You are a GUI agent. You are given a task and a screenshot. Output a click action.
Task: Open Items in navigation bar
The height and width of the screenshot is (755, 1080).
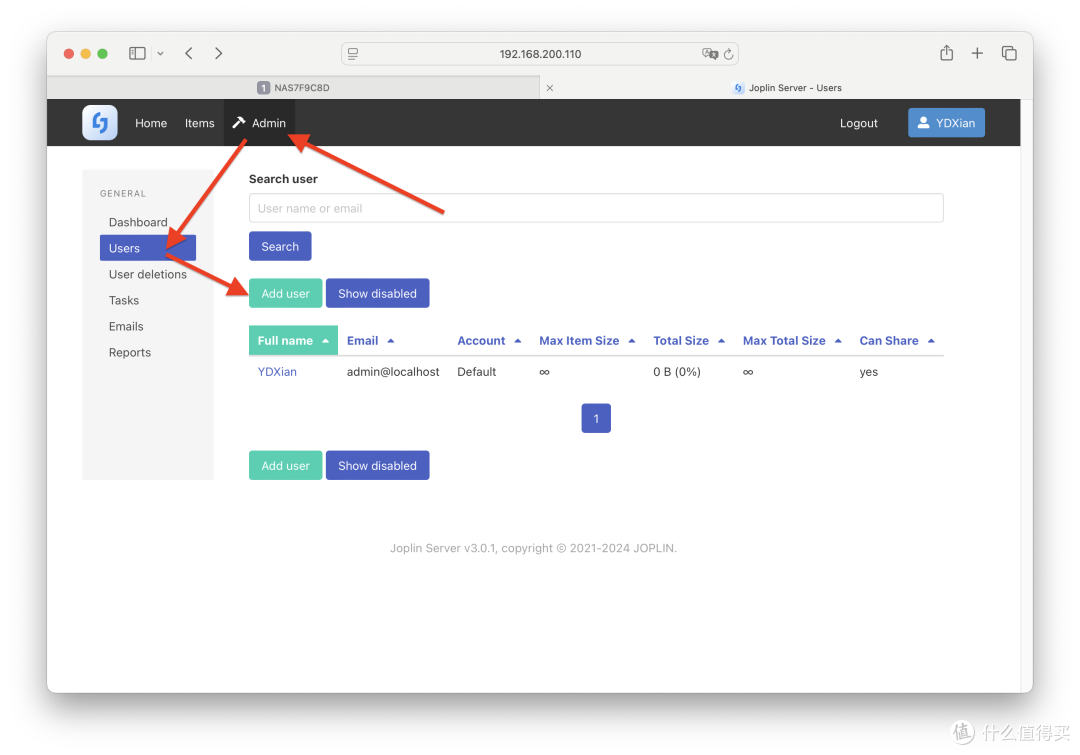[199, 123]
